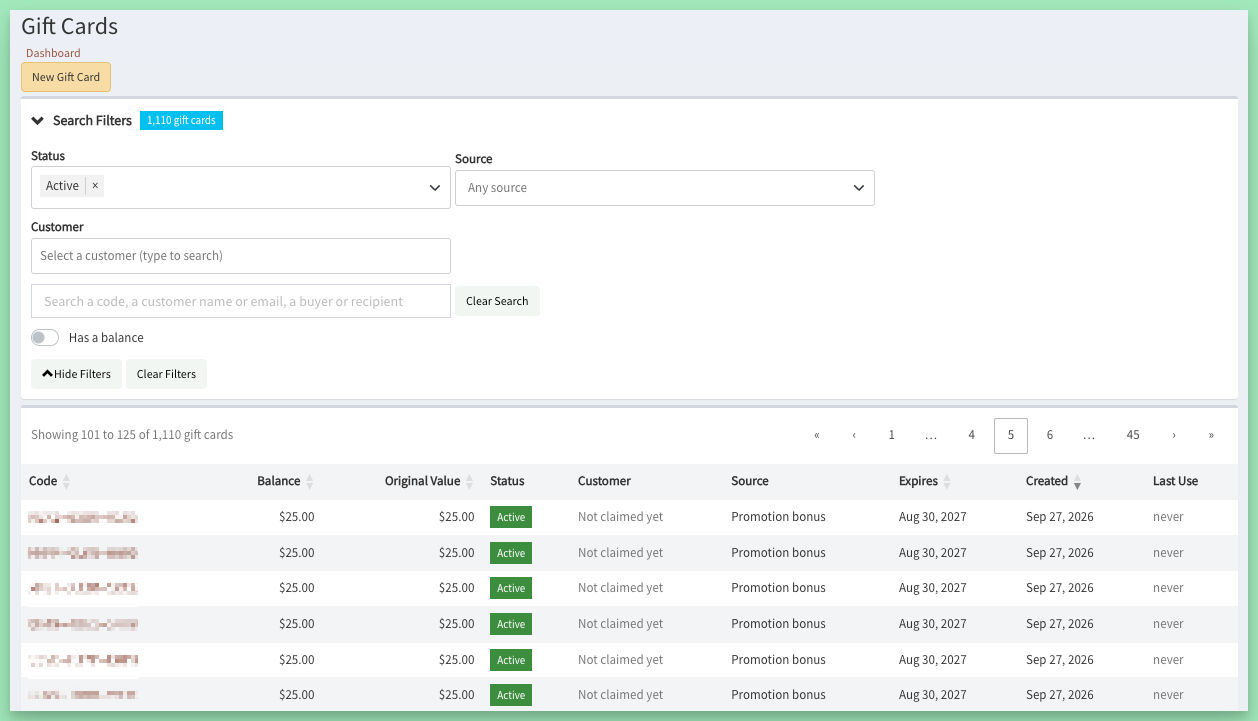Collapse the Search Filters section header
The height and width of the screenshot is (721, 1258).
pyautogui.click(x=82, y=121)
